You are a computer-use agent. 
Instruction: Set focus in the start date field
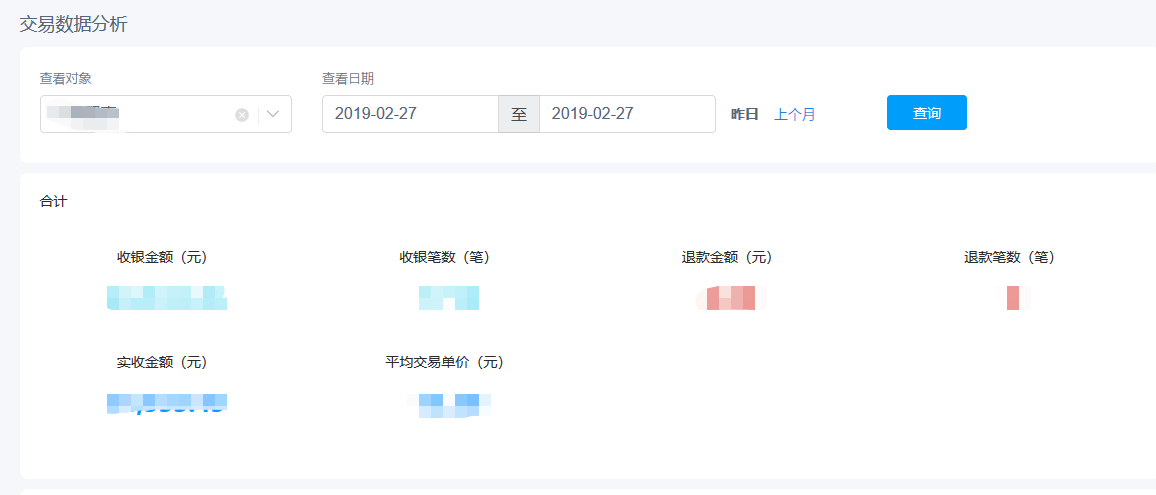coord(410,114)
